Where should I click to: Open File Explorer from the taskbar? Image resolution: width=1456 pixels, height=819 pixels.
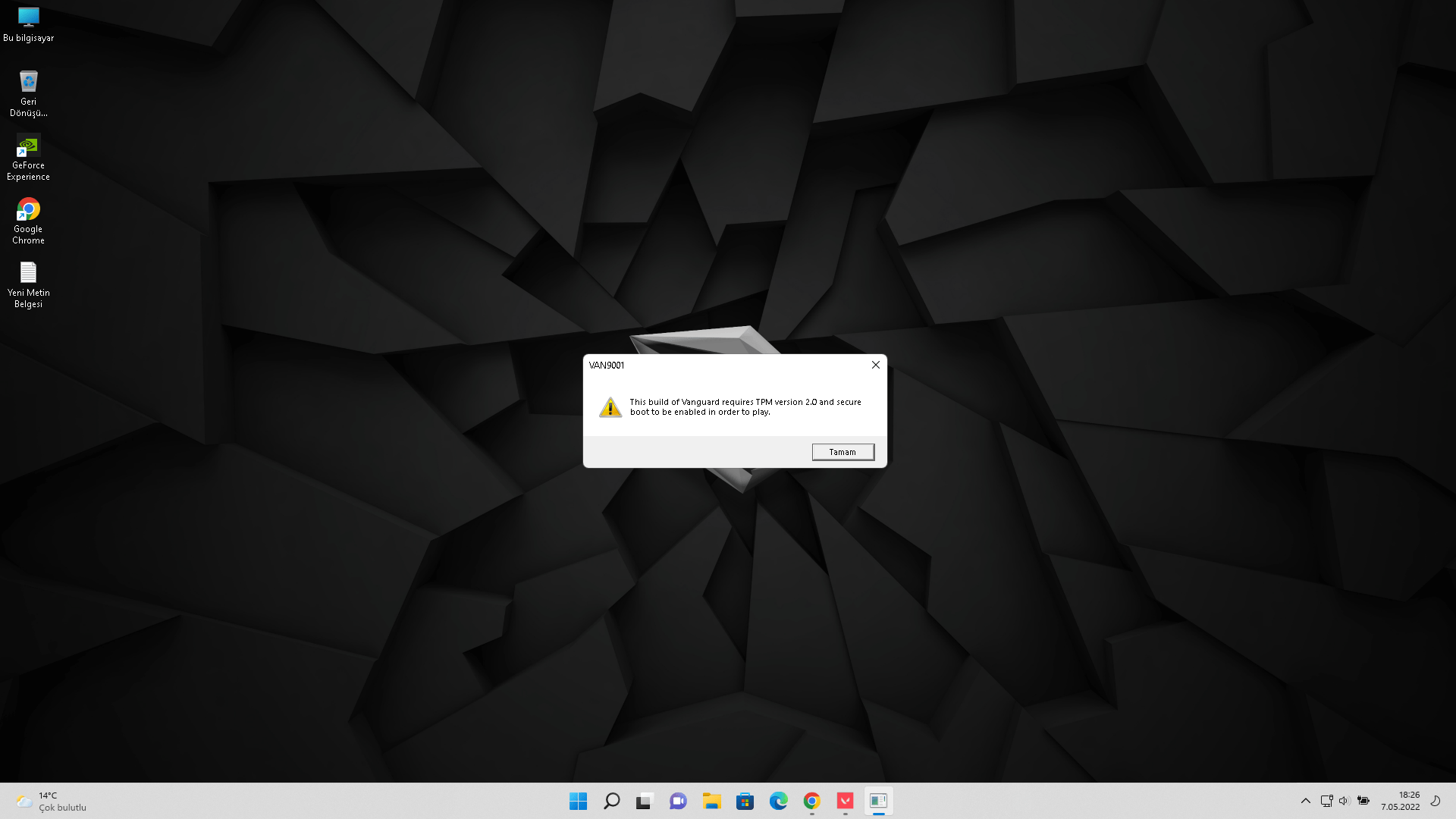coord(711,801)
